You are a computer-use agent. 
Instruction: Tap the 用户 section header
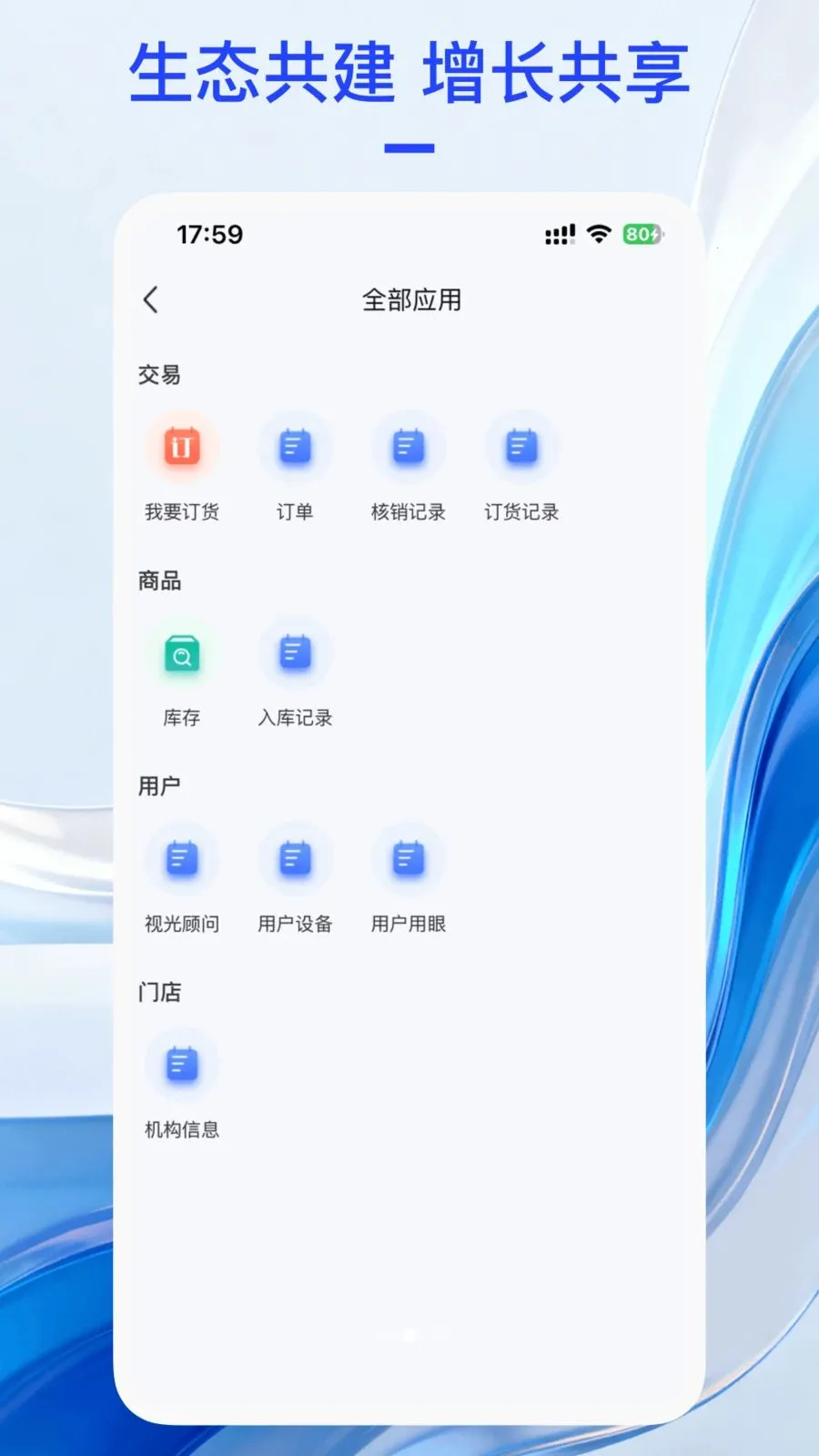pyautogui.click(x=159, y=786)
